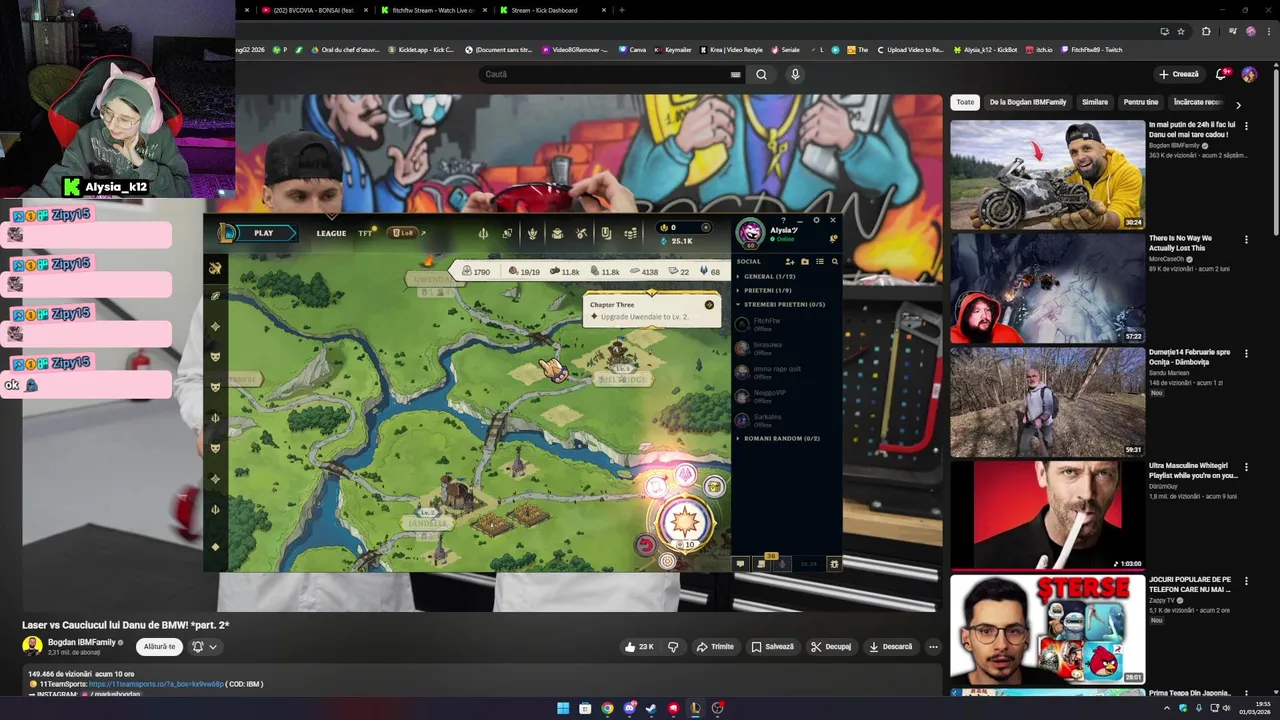The width and height of the screenshot is (1280, 720).
Task: Switch to the TFT tab
Action: coord(365,233)
